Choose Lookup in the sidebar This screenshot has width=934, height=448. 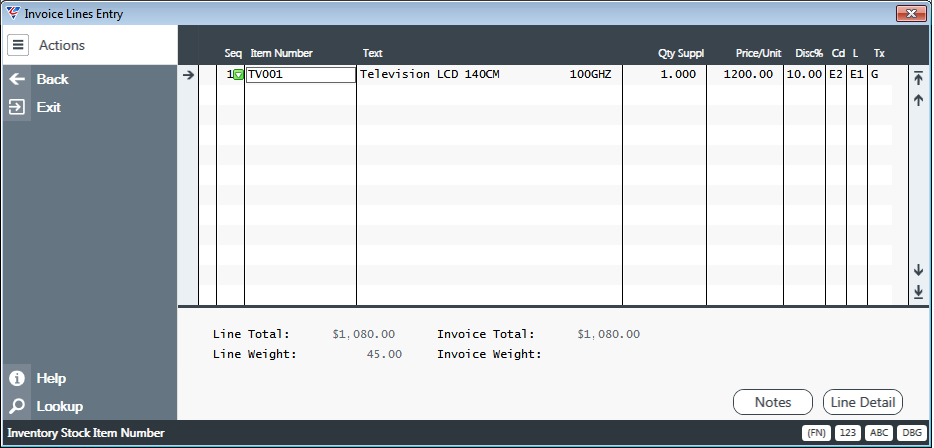[60, 406]
